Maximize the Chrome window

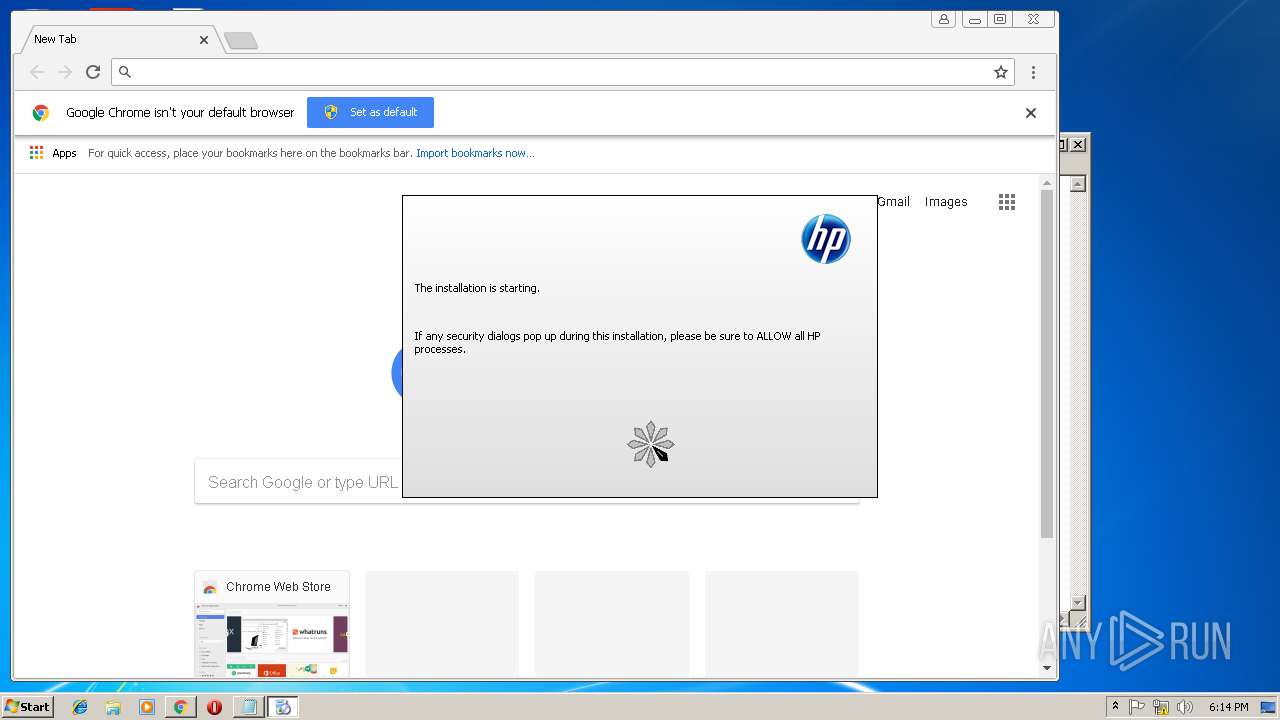click(x=1000, y=19)
